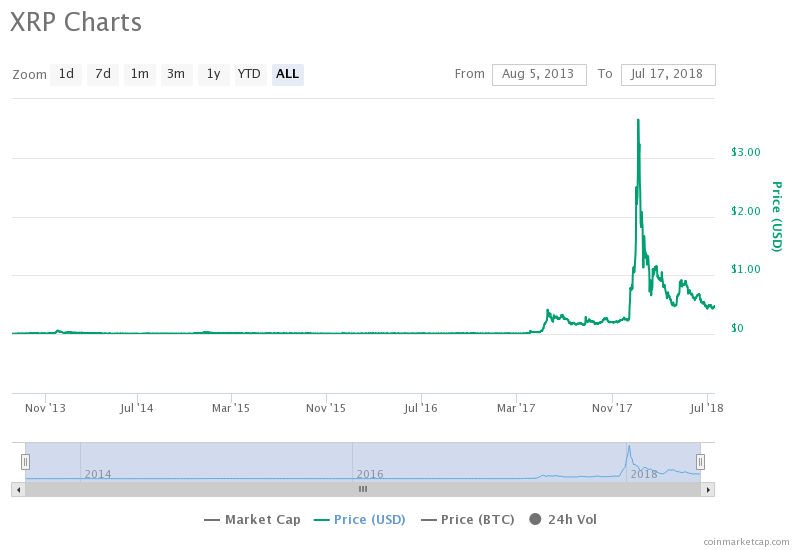This screenshot has height=550, width=800.
Task: Select the 1d zoom range
Action: tap(66, 74)
